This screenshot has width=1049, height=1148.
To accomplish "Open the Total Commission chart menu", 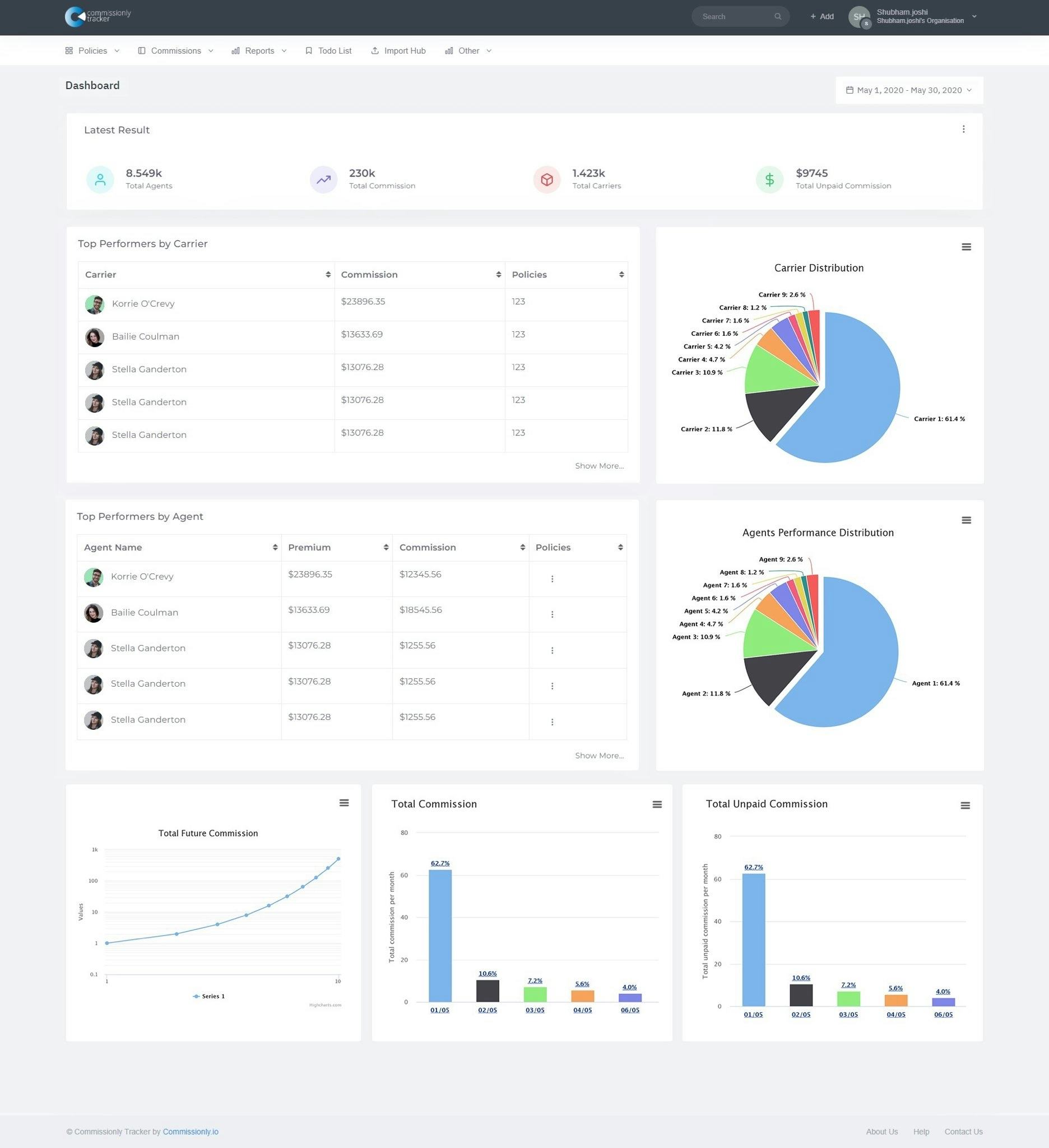I will [x=657, y=804].
